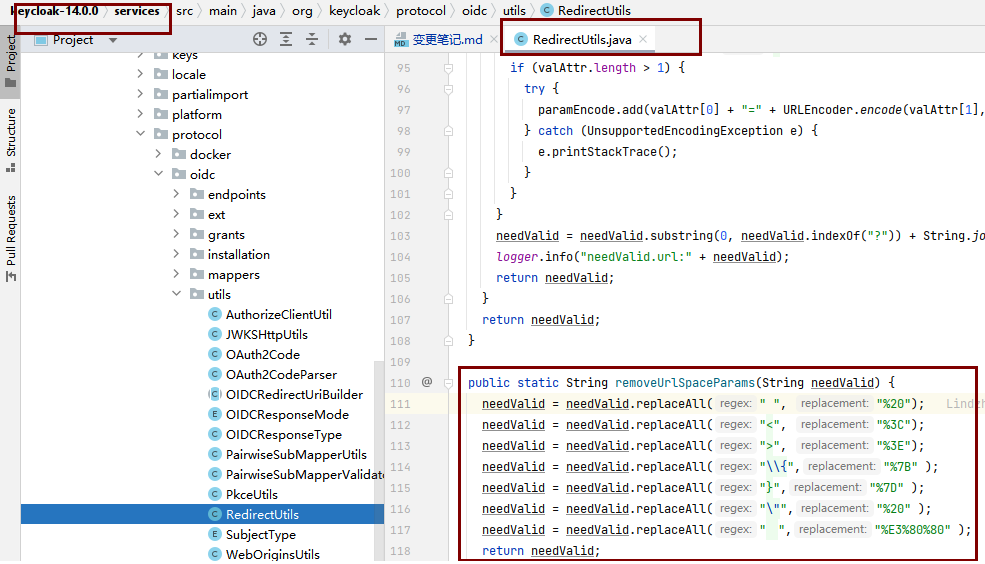The width and height of the screenshot is (985, 564).
Task: Expand the locale folder
Action: point(140,74)
